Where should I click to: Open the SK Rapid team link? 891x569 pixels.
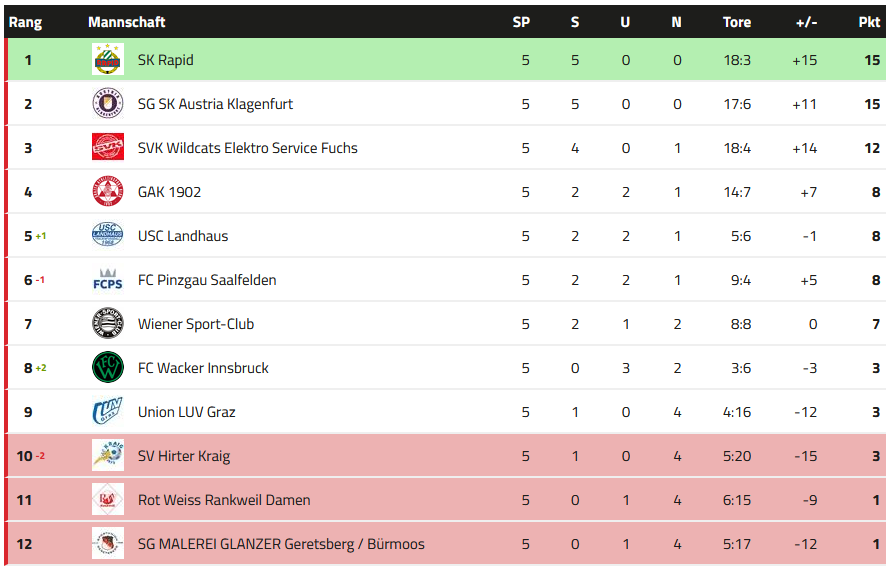pos(166,60)
